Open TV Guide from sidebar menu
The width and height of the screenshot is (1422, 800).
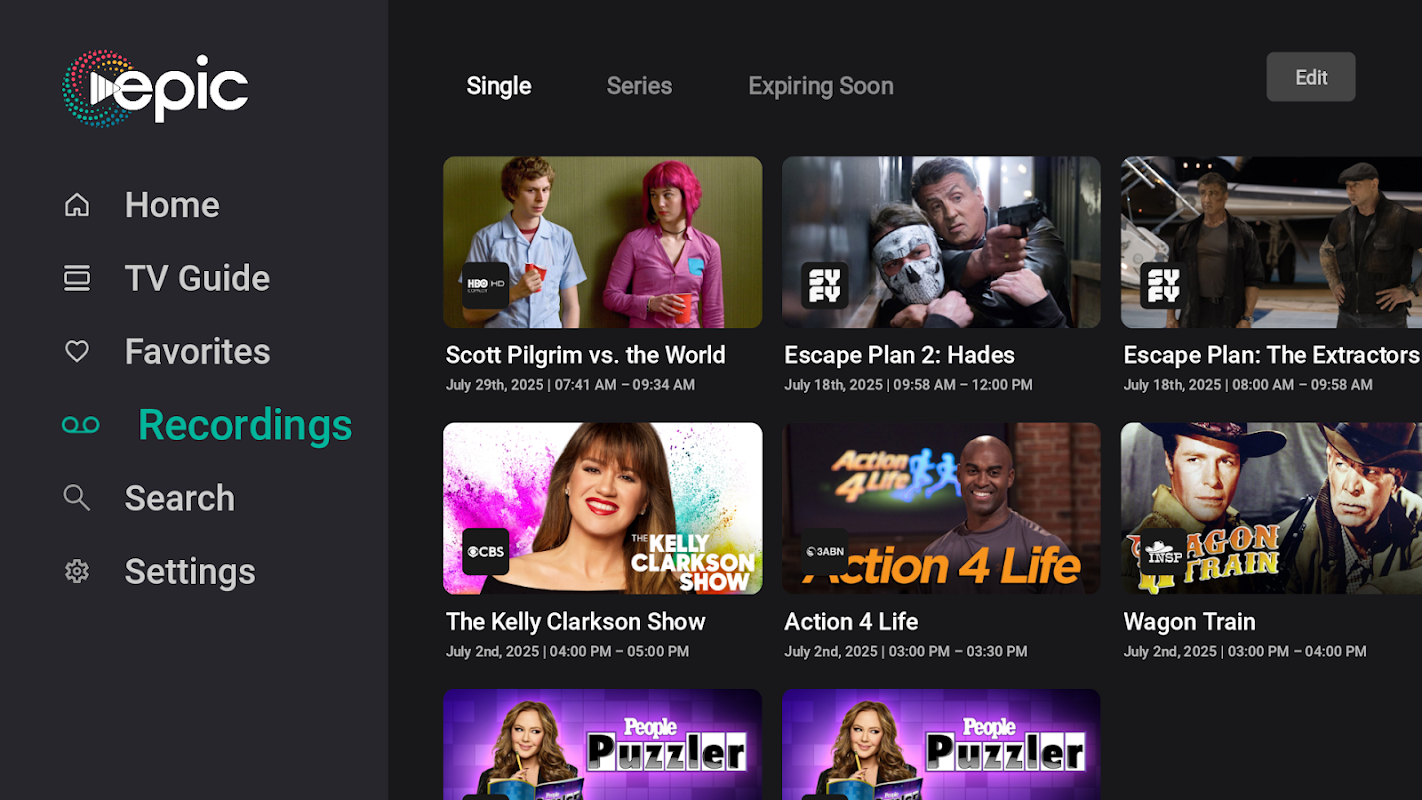click(x=197, y=278)
